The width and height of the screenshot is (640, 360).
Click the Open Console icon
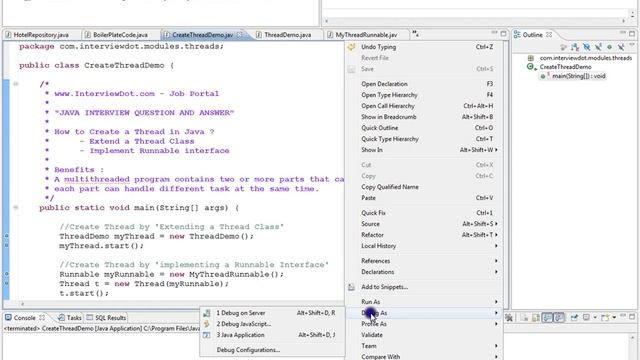tap(605, 318)
